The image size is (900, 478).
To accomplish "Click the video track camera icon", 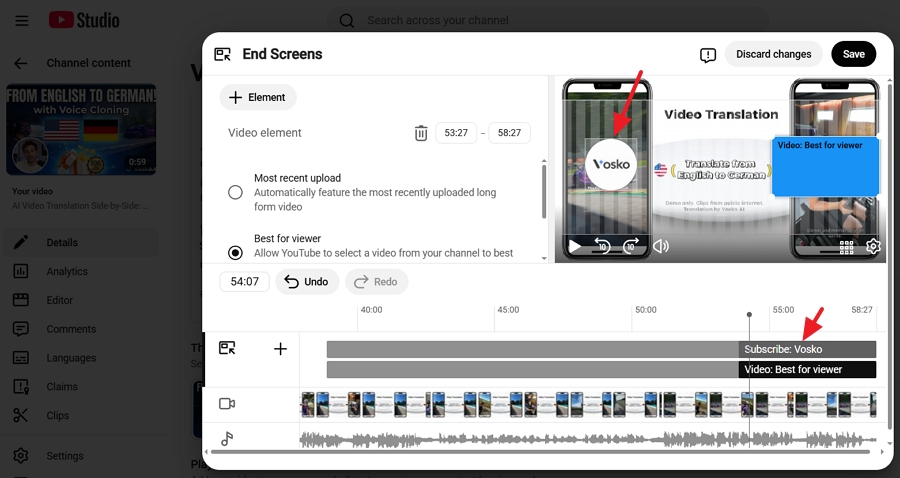I will coord(227,404).
